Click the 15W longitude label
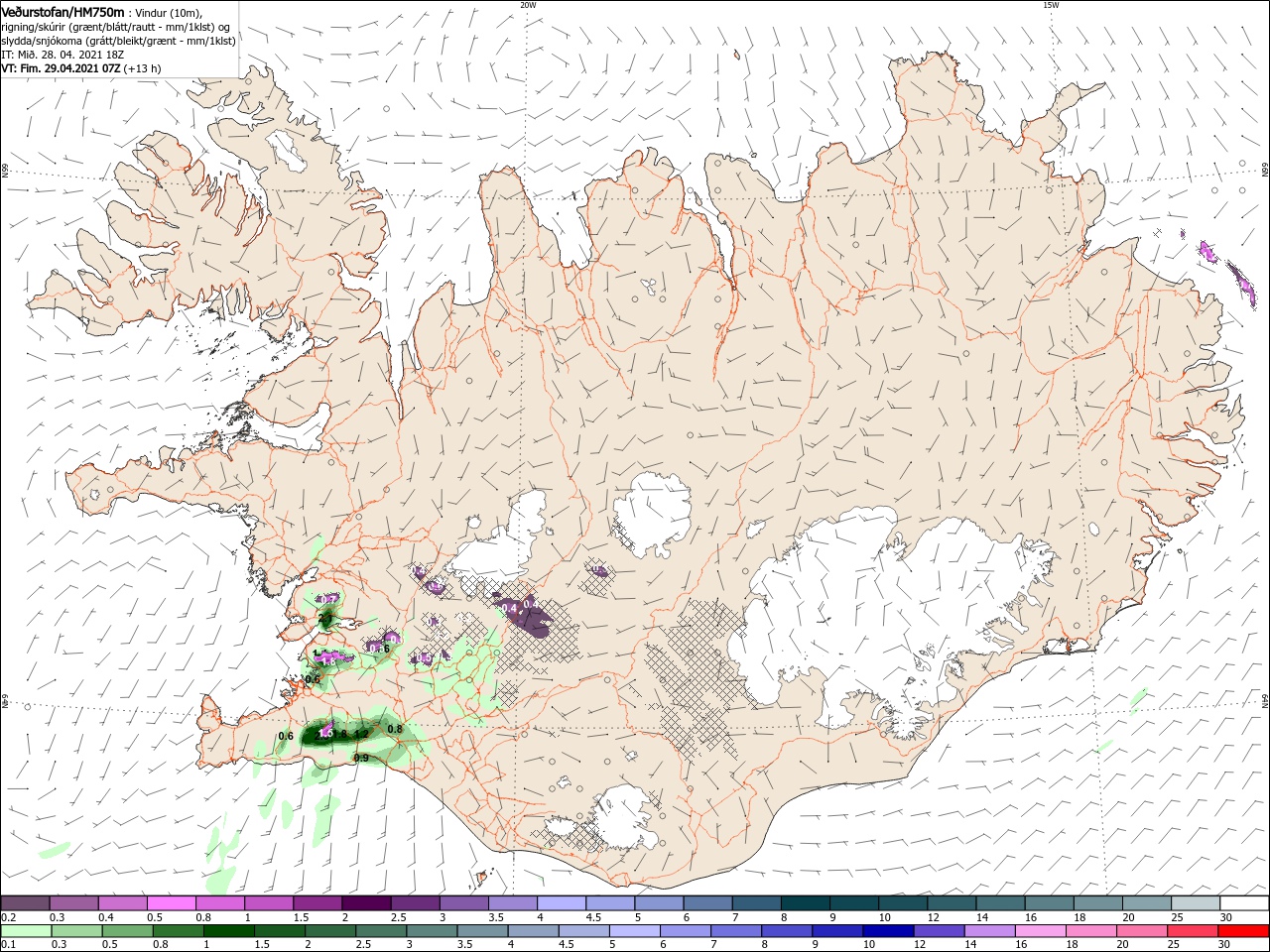This screenshot has height=952, width=1270. pyautogui.click(x=1052, y=4)
